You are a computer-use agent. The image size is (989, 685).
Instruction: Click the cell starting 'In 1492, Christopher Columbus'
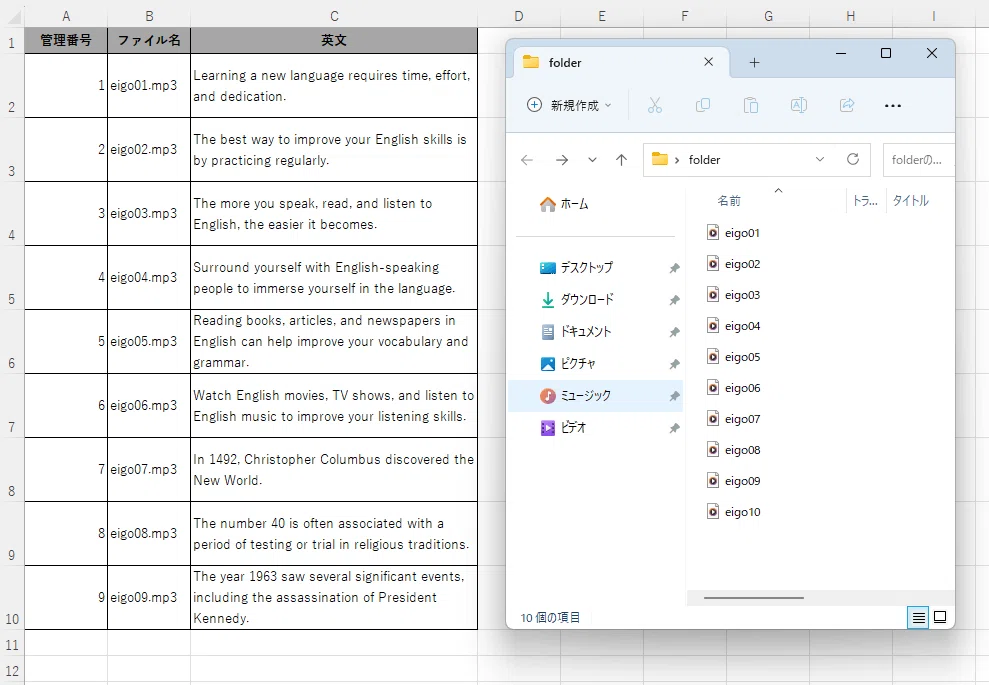tap(334, 469)
